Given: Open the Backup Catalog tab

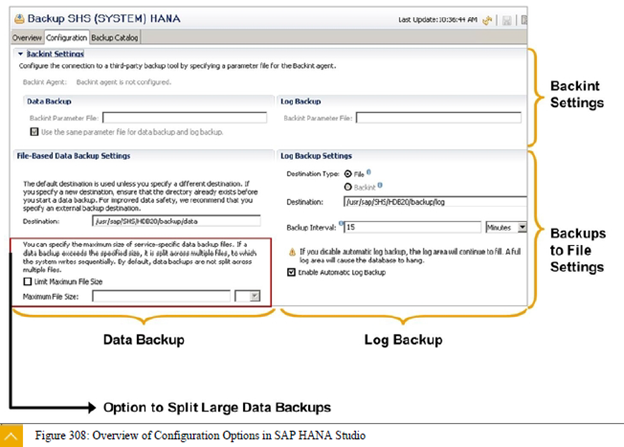Looking at the screenshot, I should [x=115, y=38].
